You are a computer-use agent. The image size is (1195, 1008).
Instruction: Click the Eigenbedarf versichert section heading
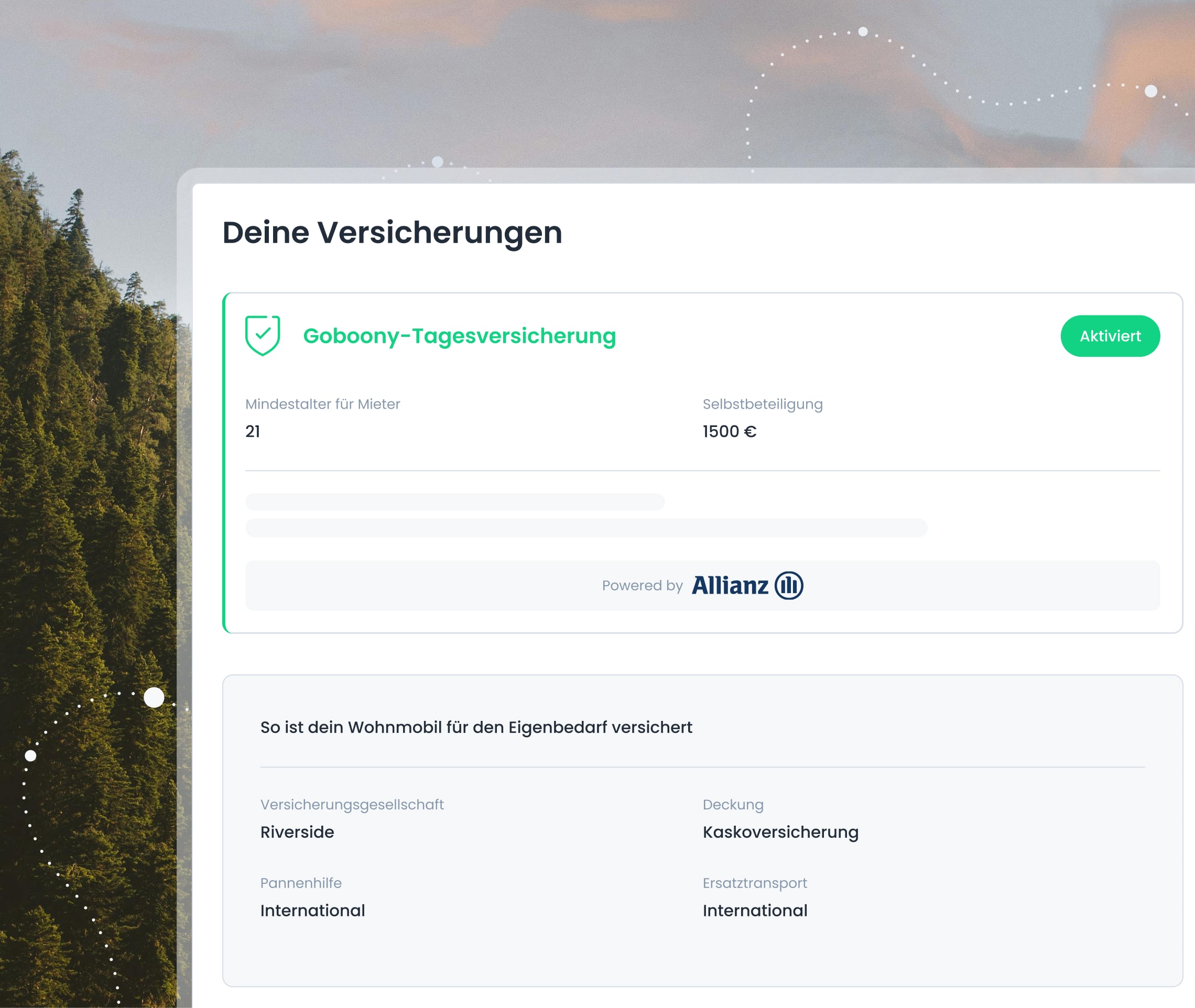[x=476, y=727]
